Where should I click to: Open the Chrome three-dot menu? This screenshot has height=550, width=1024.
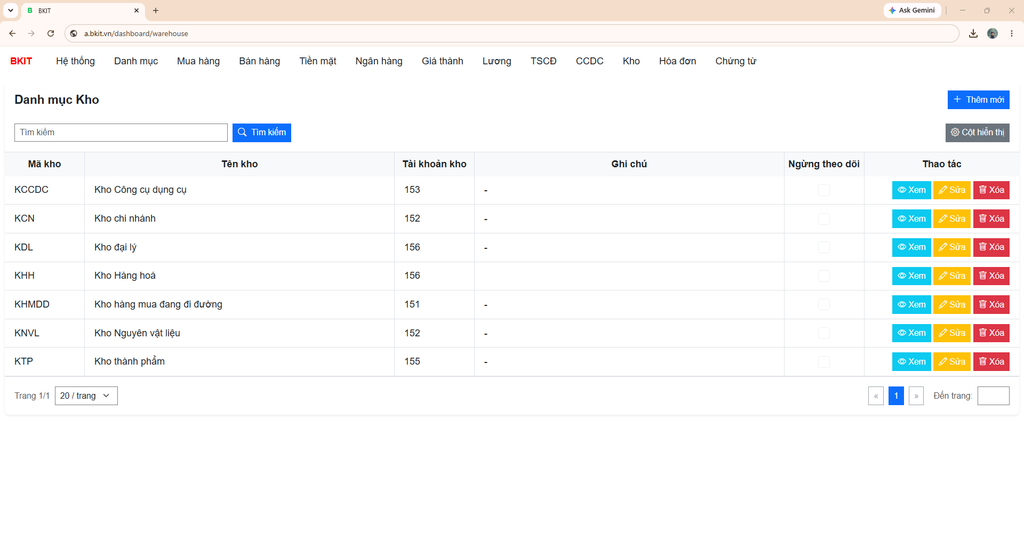(x=1012, y=33)
